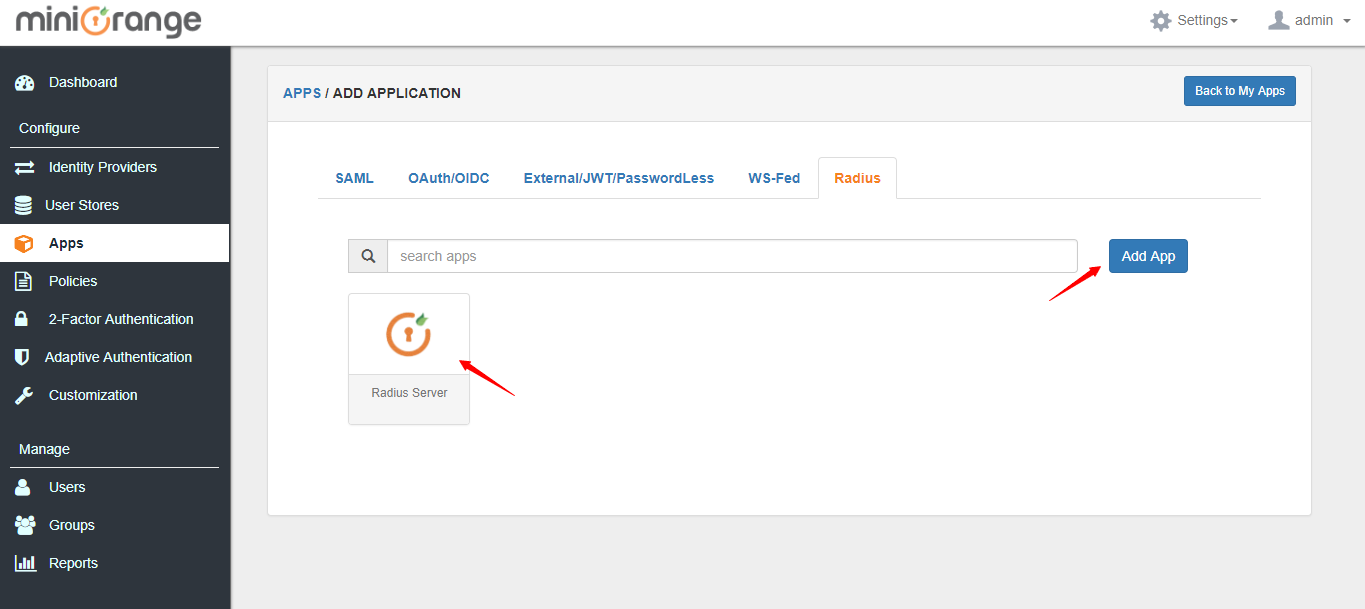Switch to the OAuth/OIDC tab
Screen dimensions: 1365x609
click(448, 178)
